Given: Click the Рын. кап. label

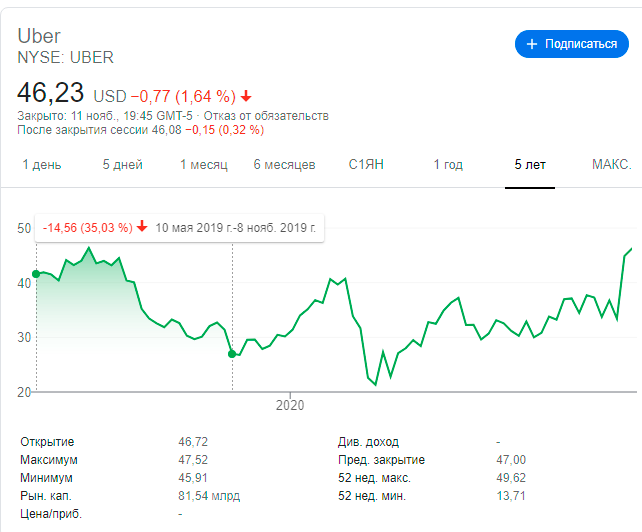Looking at the screenshot, I should click(x=46, y=496).
